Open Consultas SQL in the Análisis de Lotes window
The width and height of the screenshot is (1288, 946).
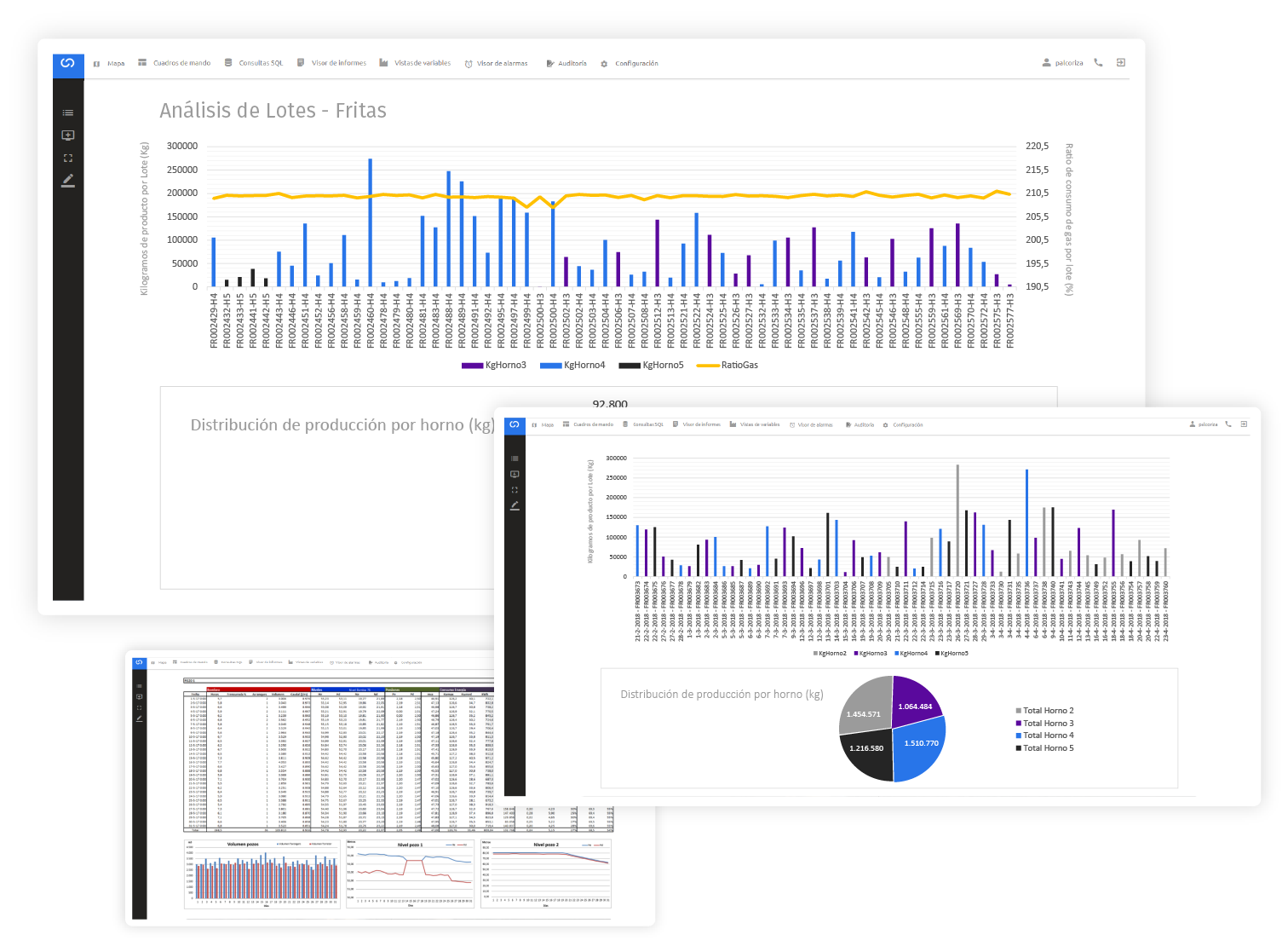click(254, 63)
